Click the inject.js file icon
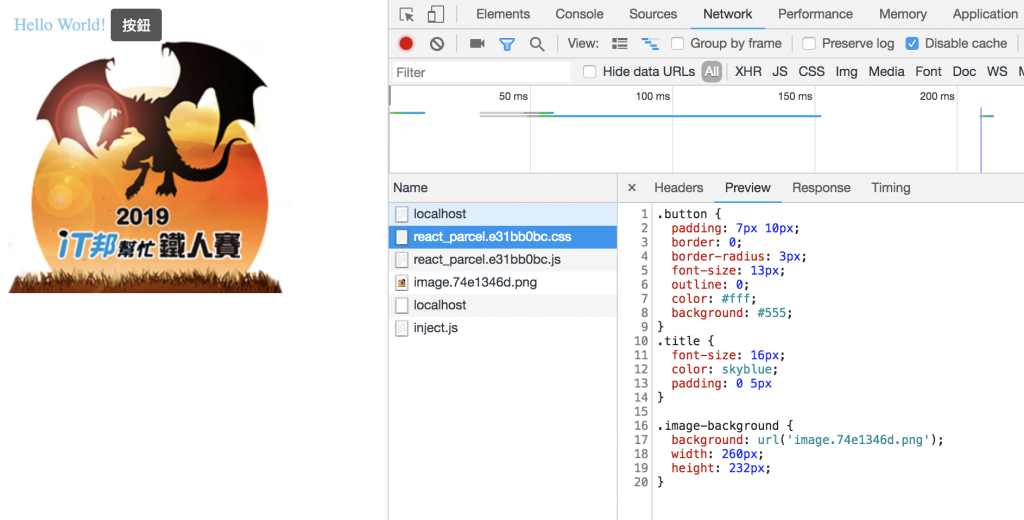The image size is (1024, 520). [402, 328]
